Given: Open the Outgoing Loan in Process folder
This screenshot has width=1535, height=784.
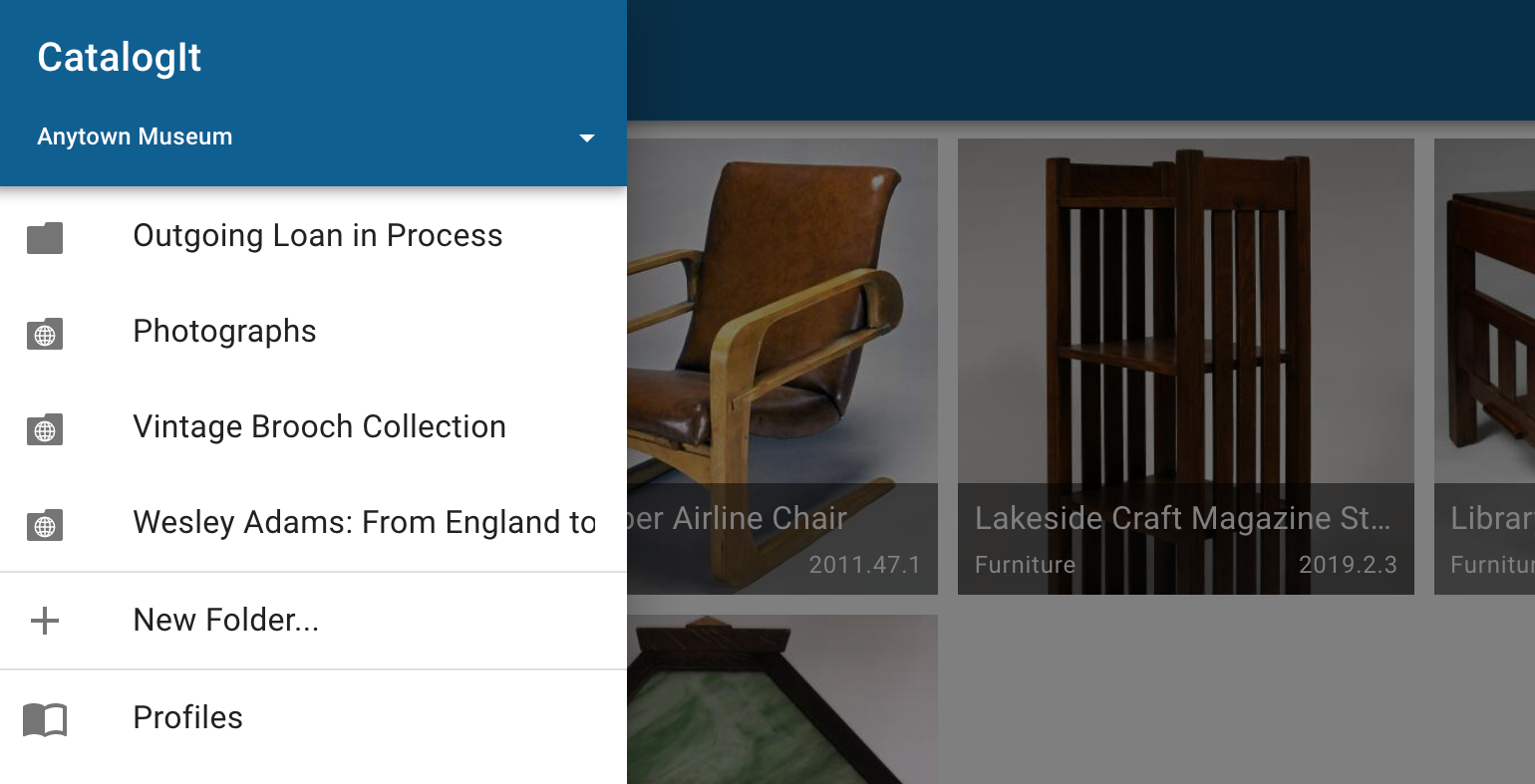Looking at the screenshot, I should coord(317,235).
